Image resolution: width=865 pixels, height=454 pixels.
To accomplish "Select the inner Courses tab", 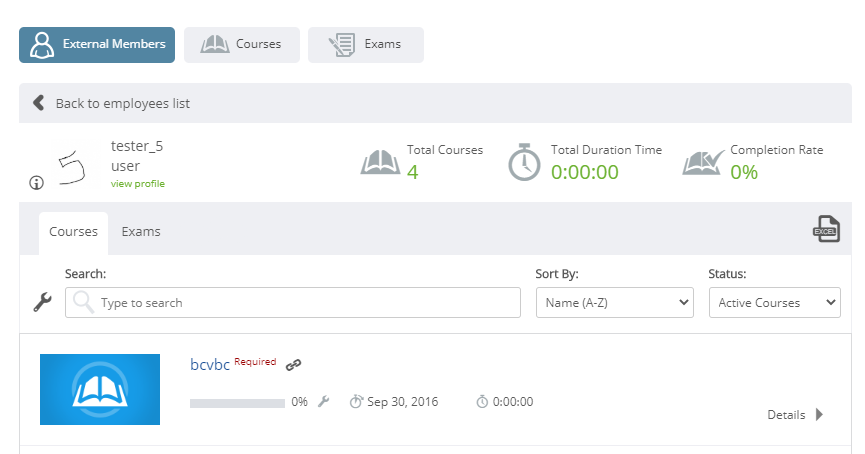I will 73,233.
